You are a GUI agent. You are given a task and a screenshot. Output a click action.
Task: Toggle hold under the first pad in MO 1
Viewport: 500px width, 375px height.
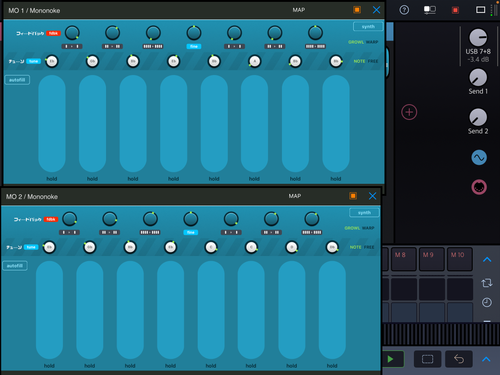[52, 179]
